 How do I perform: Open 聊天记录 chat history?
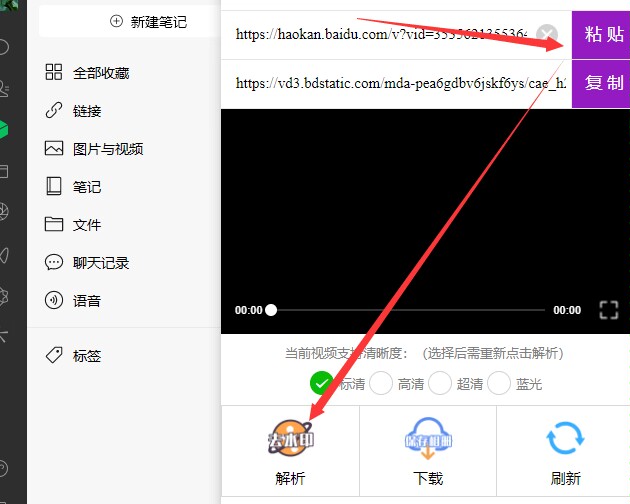click(x=100, y=263)
